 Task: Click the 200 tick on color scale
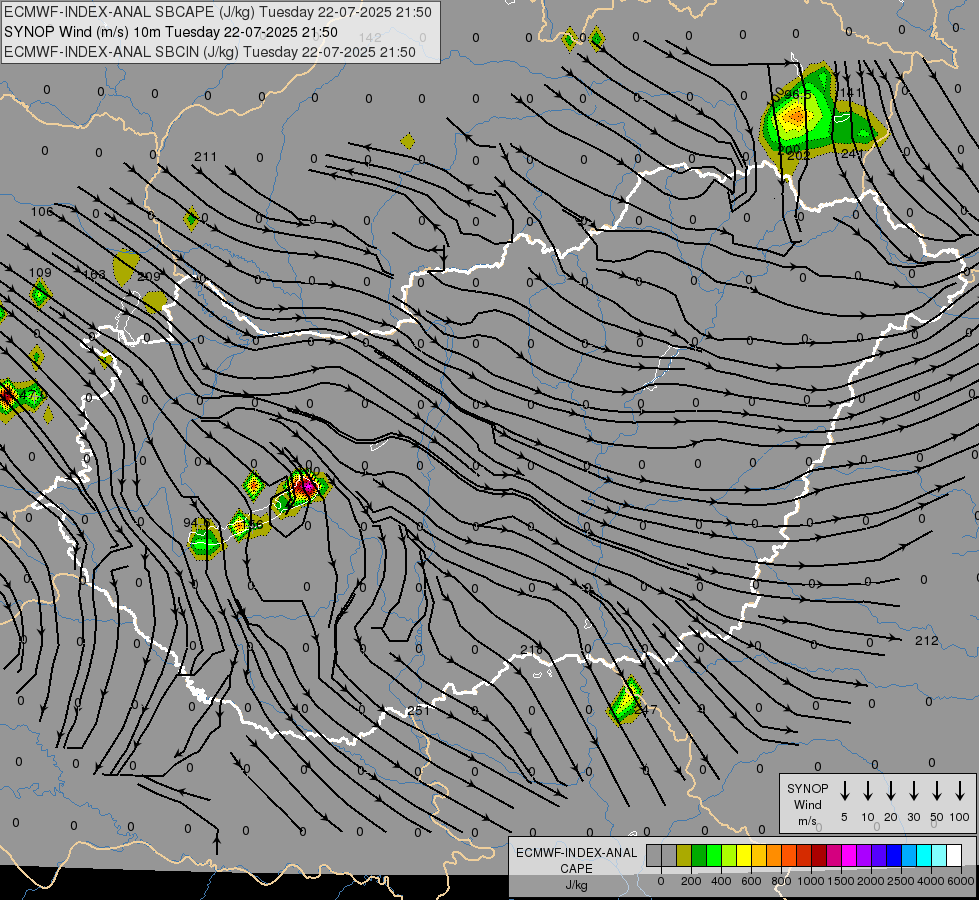click(x=691, y=881)
